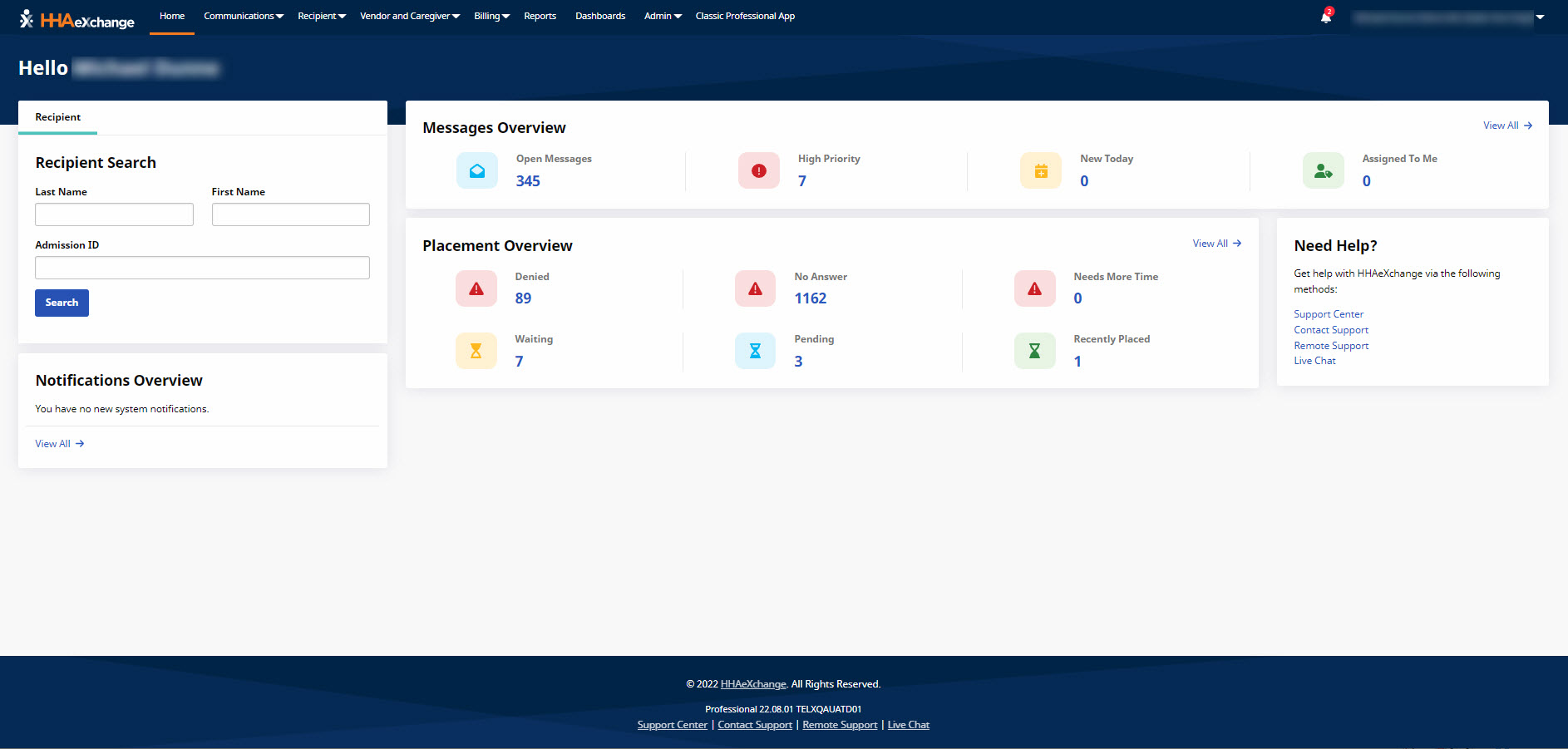Expand the Billing menu
The image size is (1568, 749).
492,17
